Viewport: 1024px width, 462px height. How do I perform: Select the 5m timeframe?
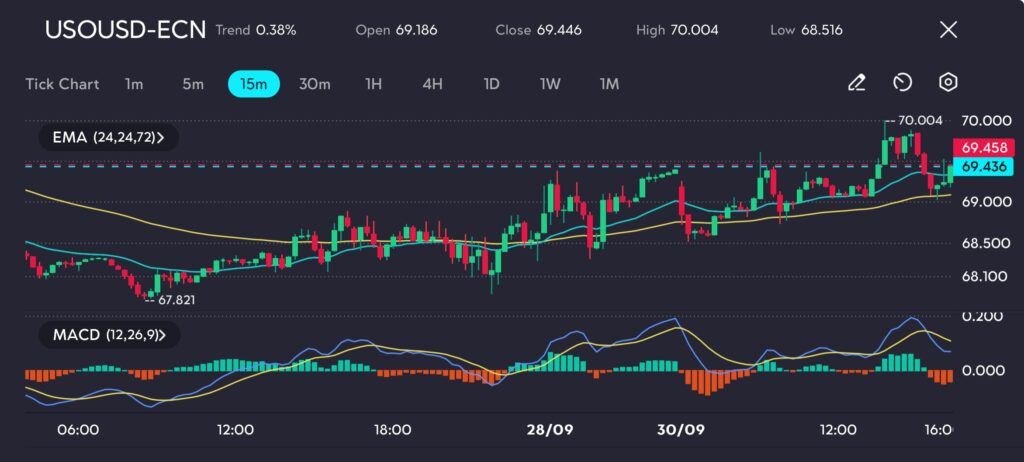point(193,84)
